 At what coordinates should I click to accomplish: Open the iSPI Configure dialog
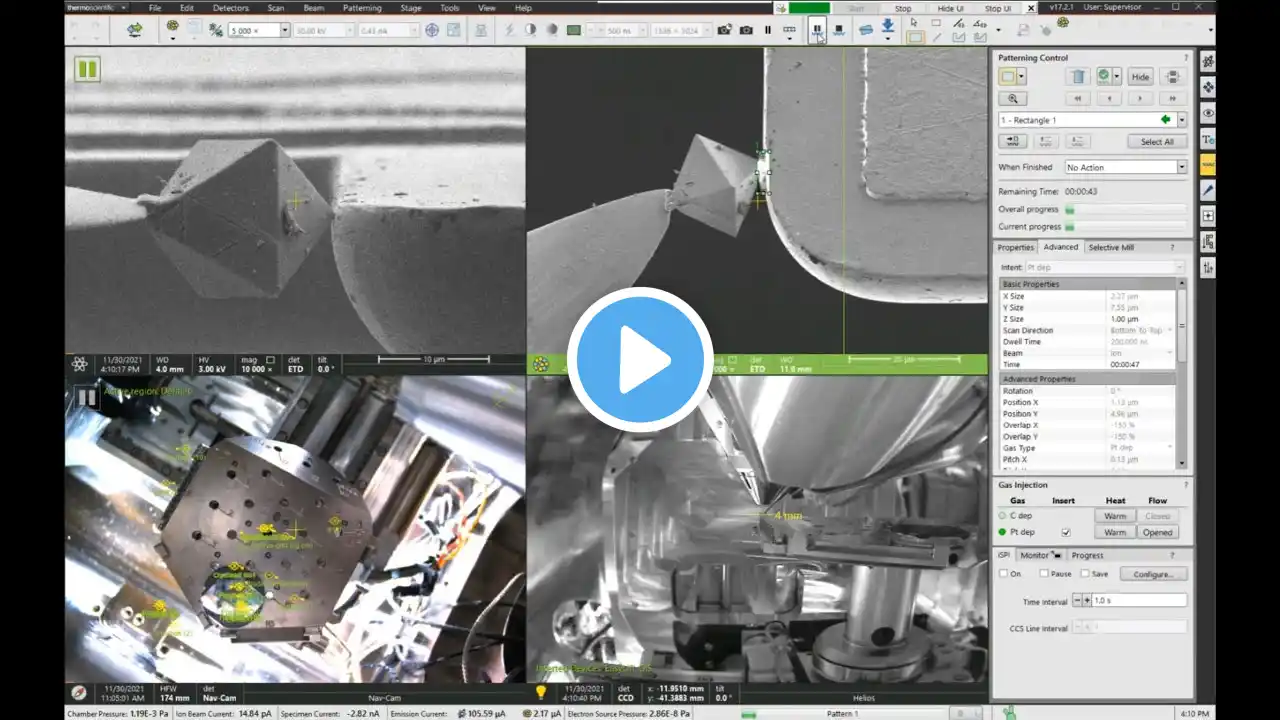click(1153, 574)
